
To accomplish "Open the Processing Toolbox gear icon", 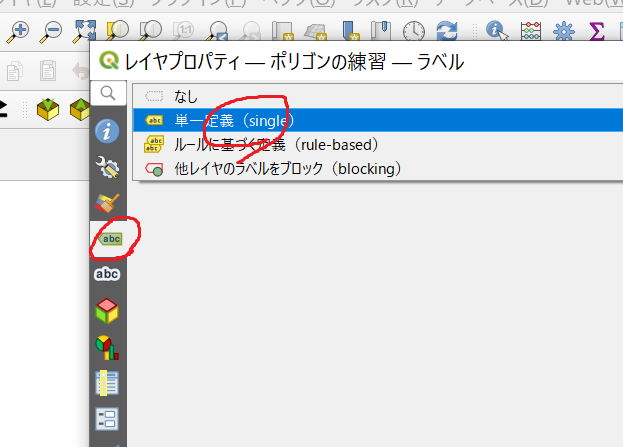I will click(564, 31).
